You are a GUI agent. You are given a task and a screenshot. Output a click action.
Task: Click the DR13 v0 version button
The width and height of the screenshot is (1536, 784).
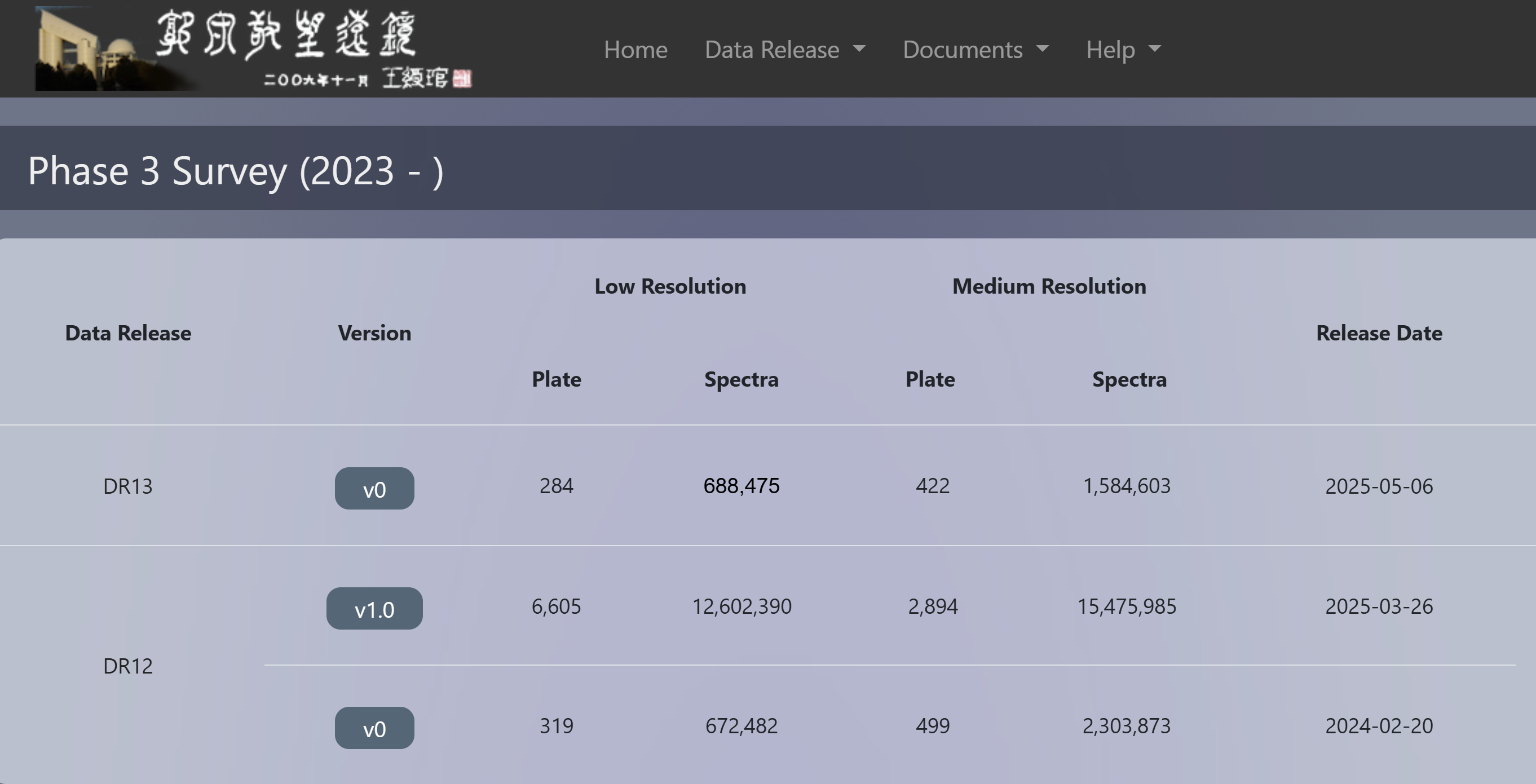point(374,488)
